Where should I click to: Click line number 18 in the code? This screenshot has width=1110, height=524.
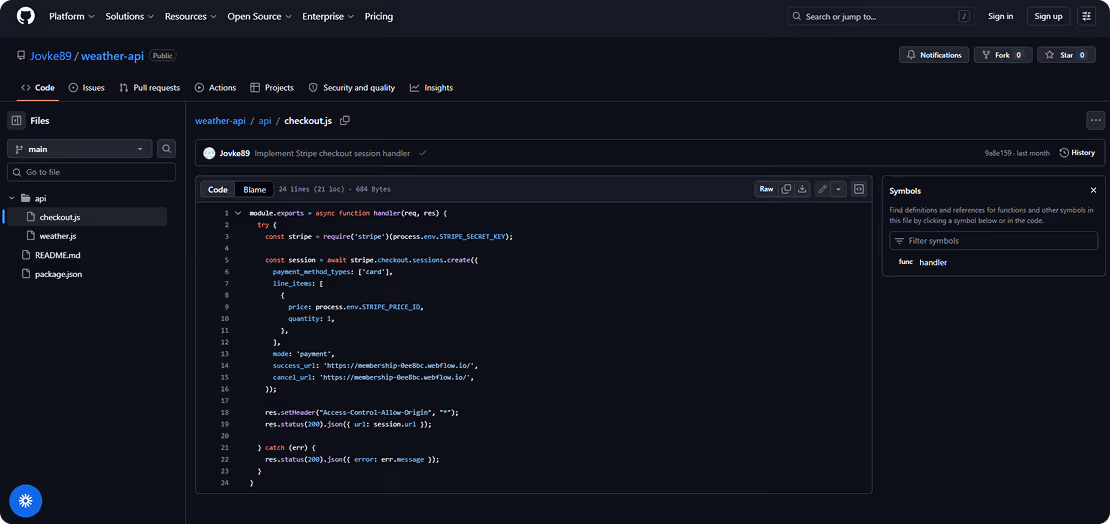pyautogui.click(x=225, y=412)
